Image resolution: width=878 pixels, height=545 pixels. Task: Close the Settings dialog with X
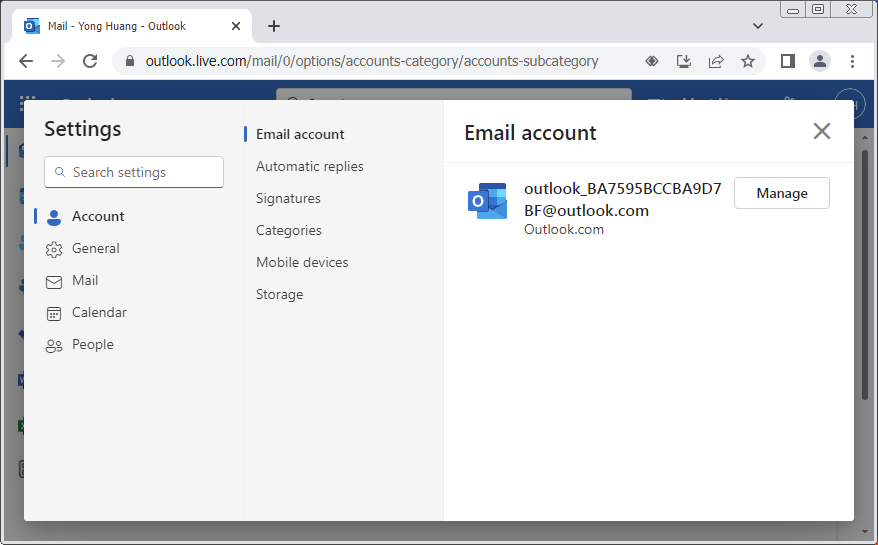821,131
